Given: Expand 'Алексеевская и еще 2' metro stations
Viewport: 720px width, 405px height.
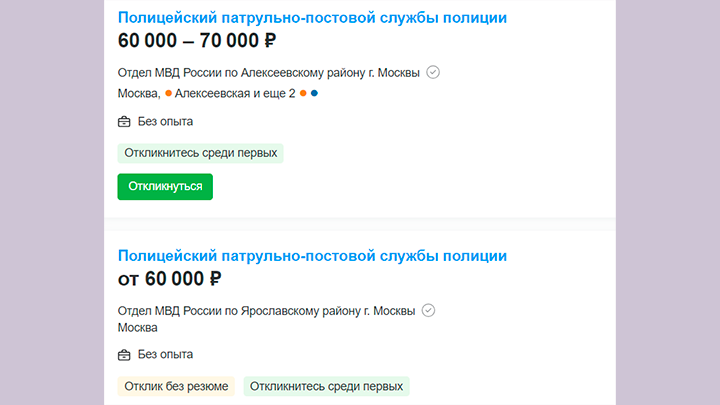Looking at the screenshot, I should coord(235,93).
